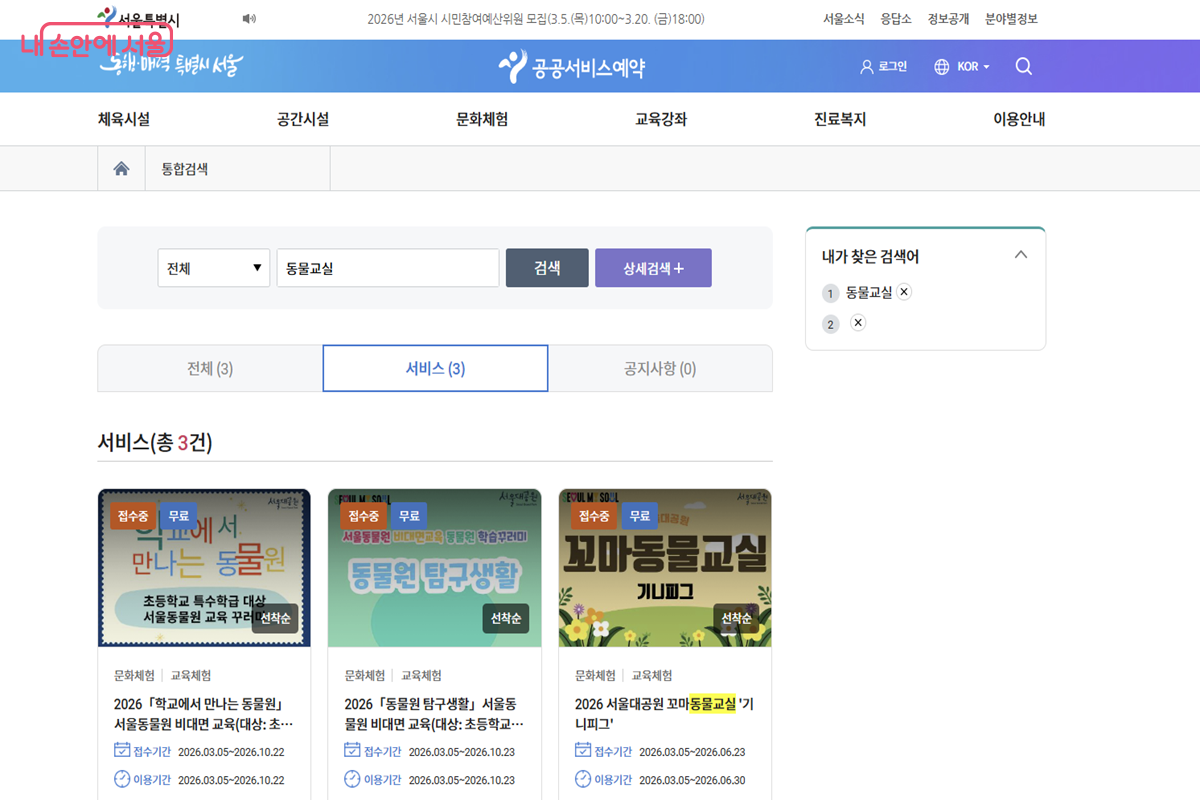
Task: Click the 검색 search button
Action: (547, 267)
